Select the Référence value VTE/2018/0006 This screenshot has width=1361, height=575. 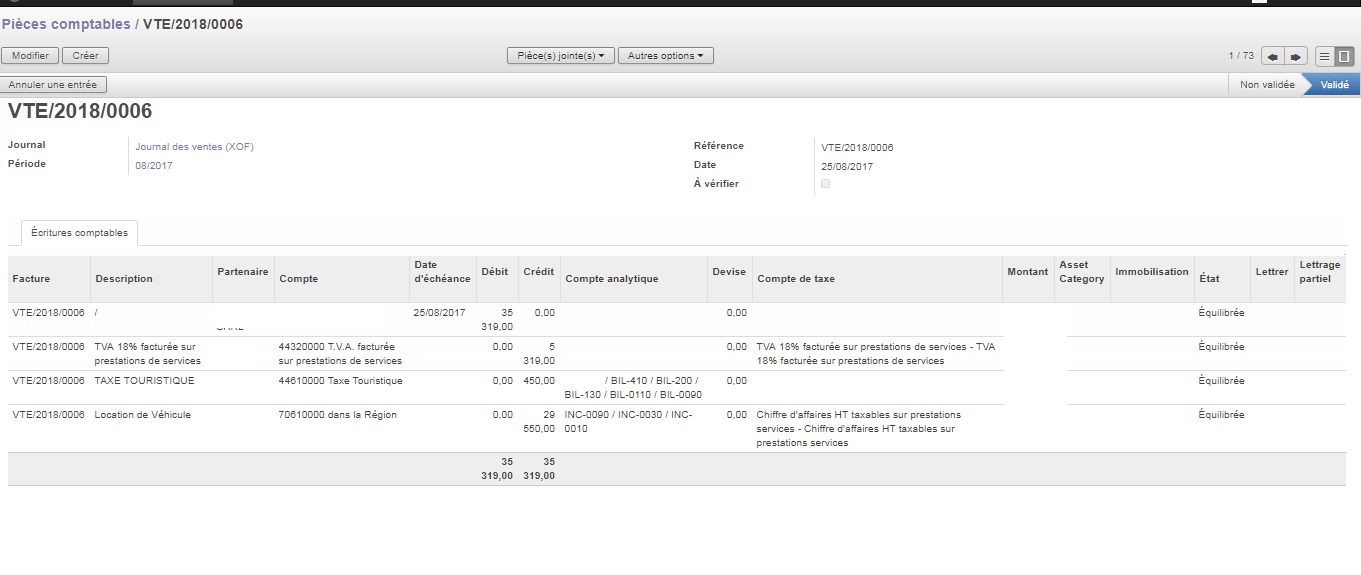[857, 148]
